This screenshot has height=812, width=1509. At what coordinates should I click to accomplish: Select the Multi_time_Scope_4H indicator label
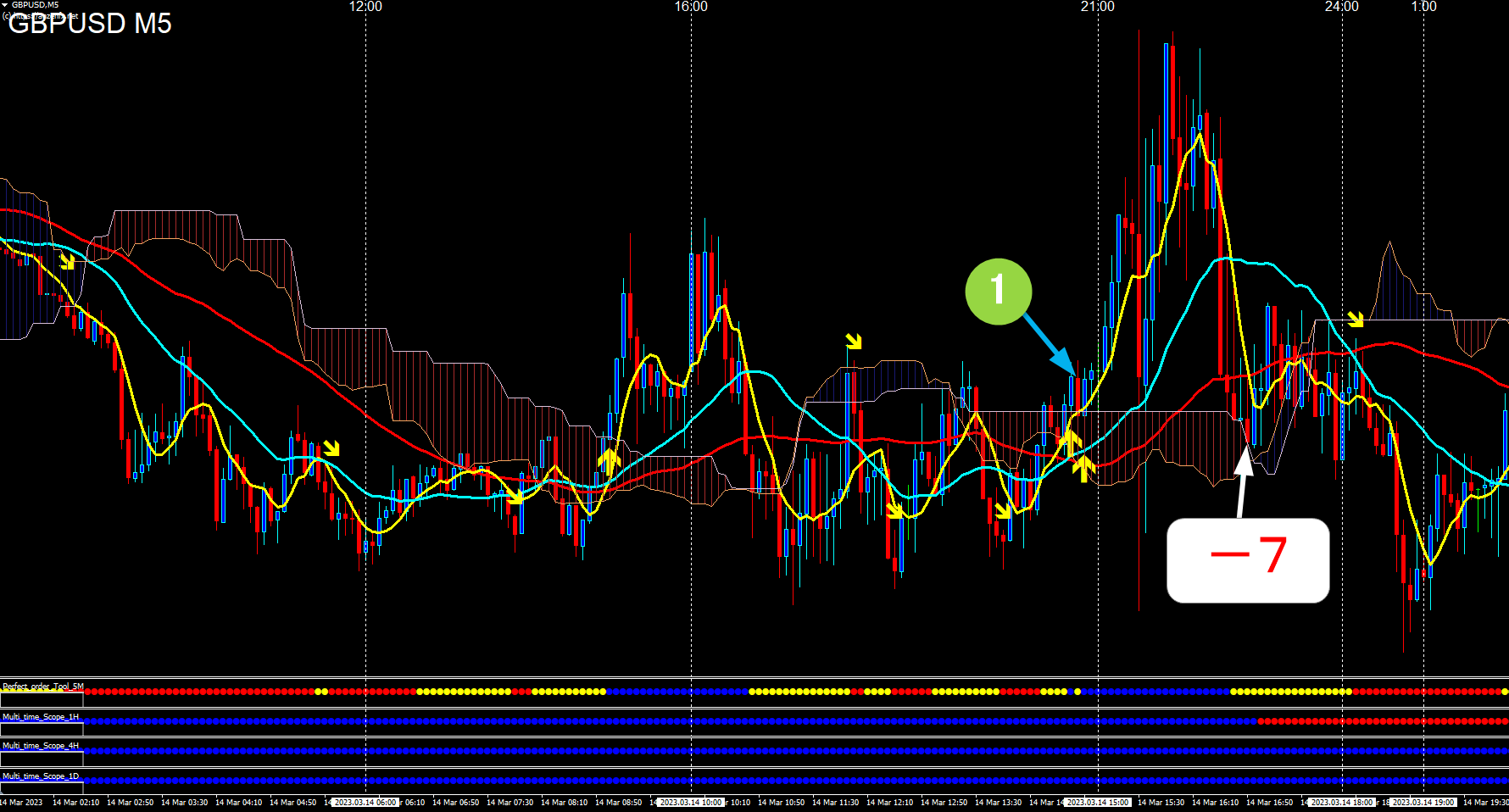[x=41, y=746]
